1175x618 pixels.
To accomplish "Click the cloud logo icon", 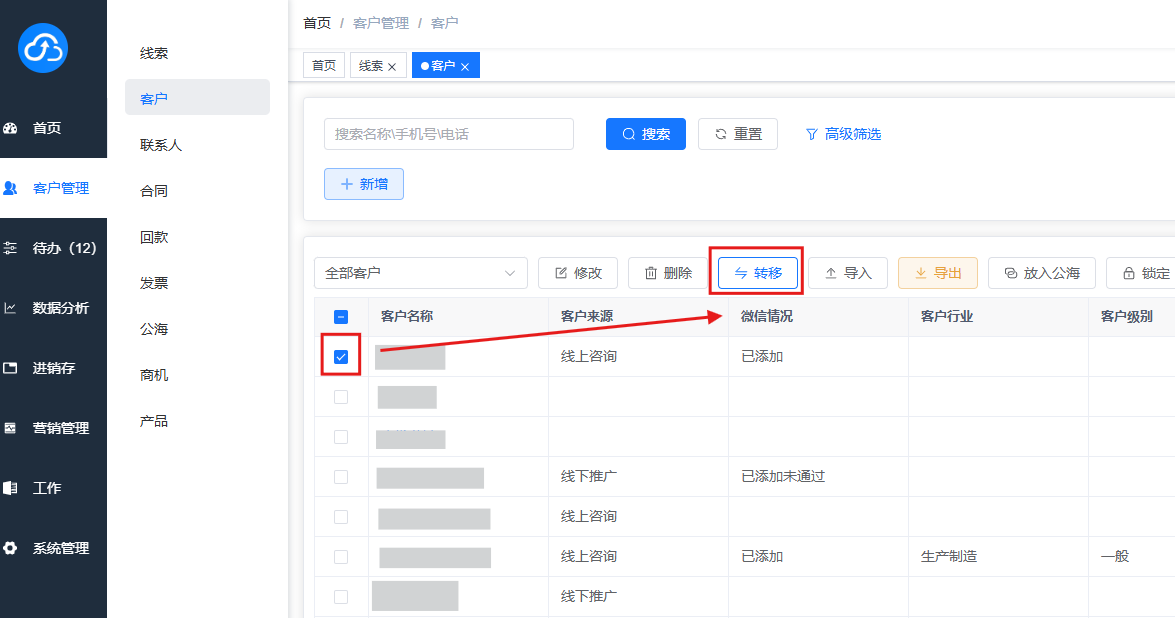I will point(43,48).
